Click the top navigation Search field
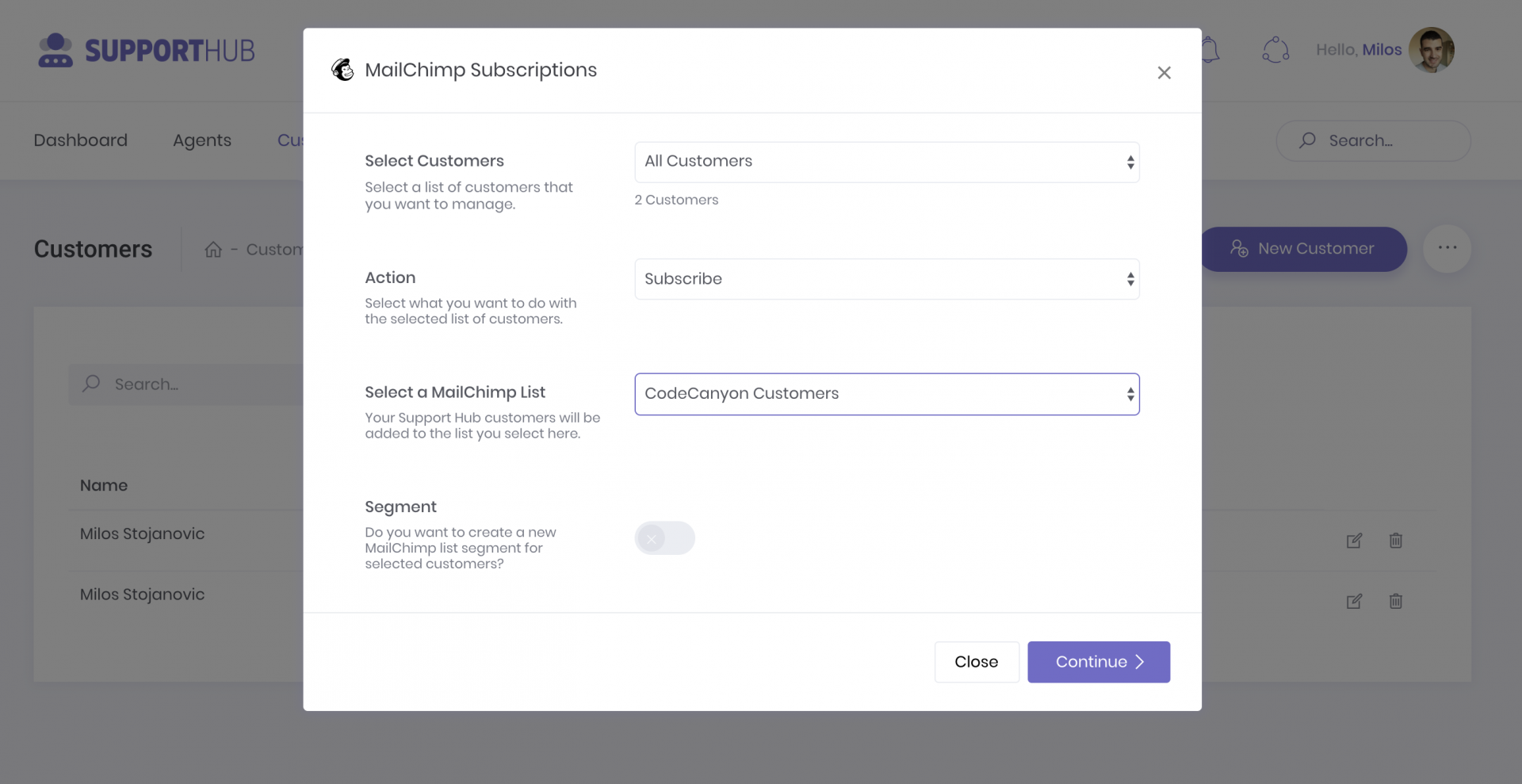The image size is (1522, 784). pos(1373,141)
